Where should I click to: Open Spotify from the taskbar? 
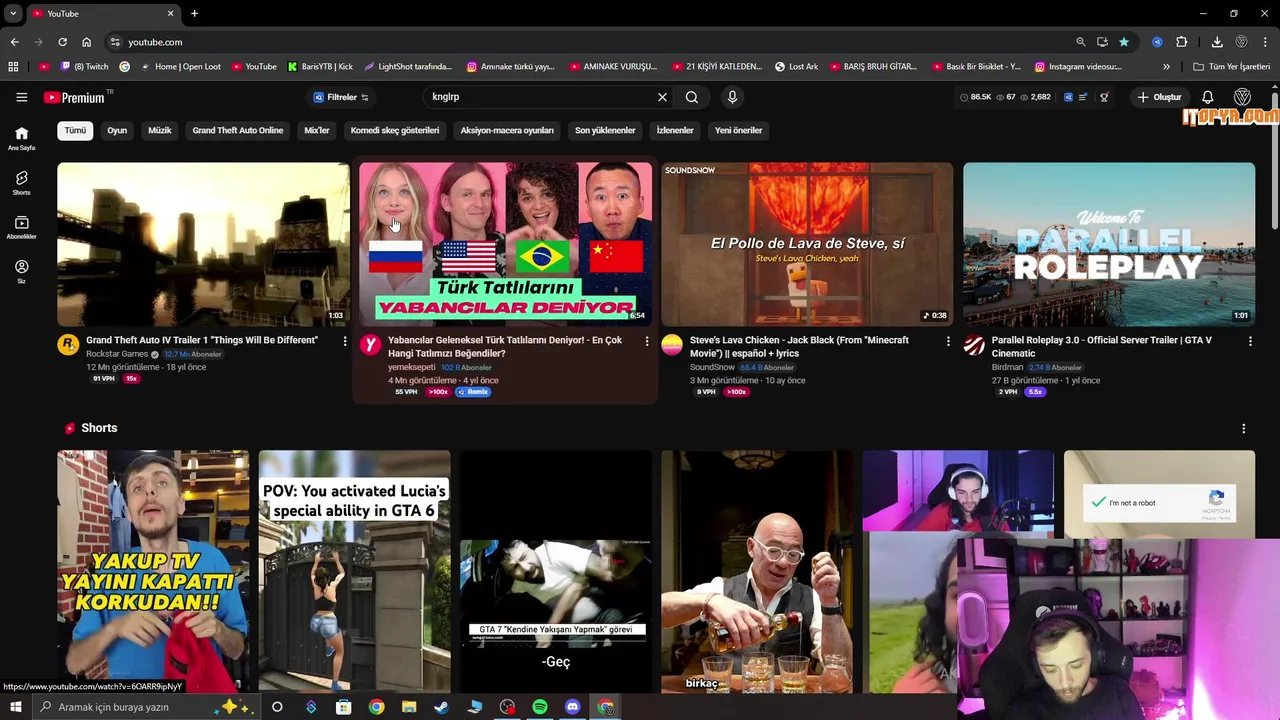(540, 707)
